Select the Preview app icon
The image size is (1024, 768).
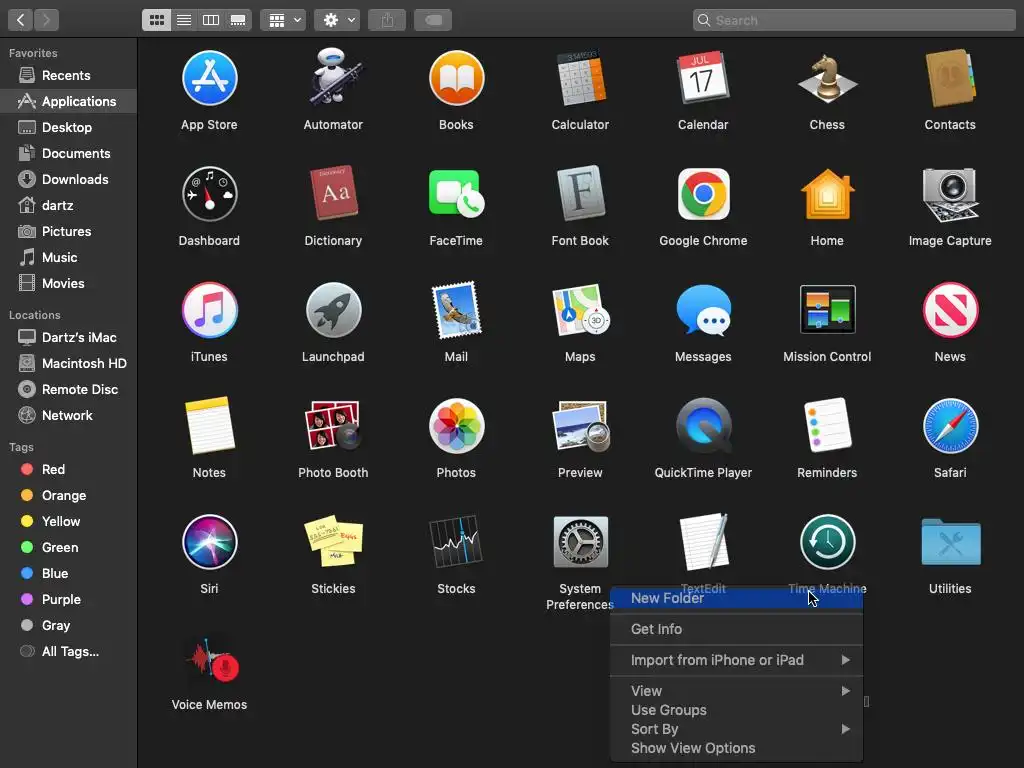[580, 426]
